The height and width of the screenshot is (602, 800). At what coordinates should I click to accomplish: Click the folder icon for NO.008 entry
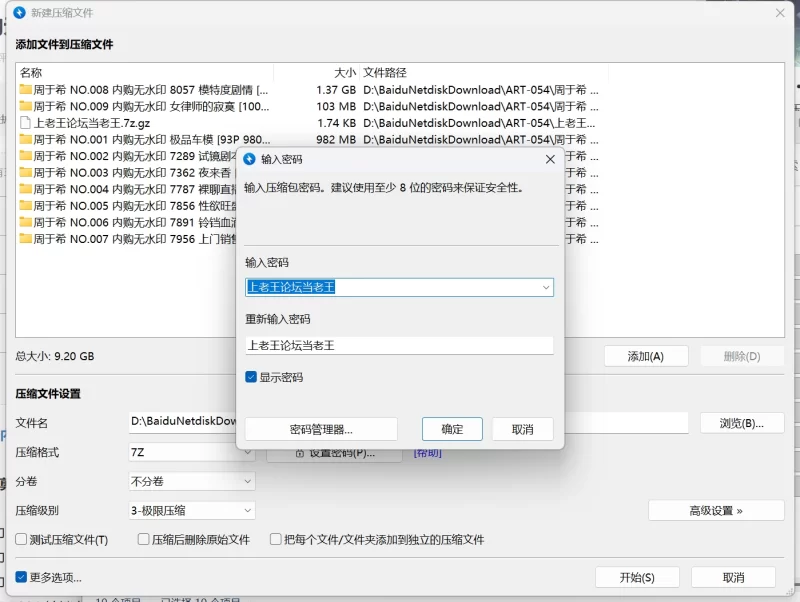tap(25, 90)
